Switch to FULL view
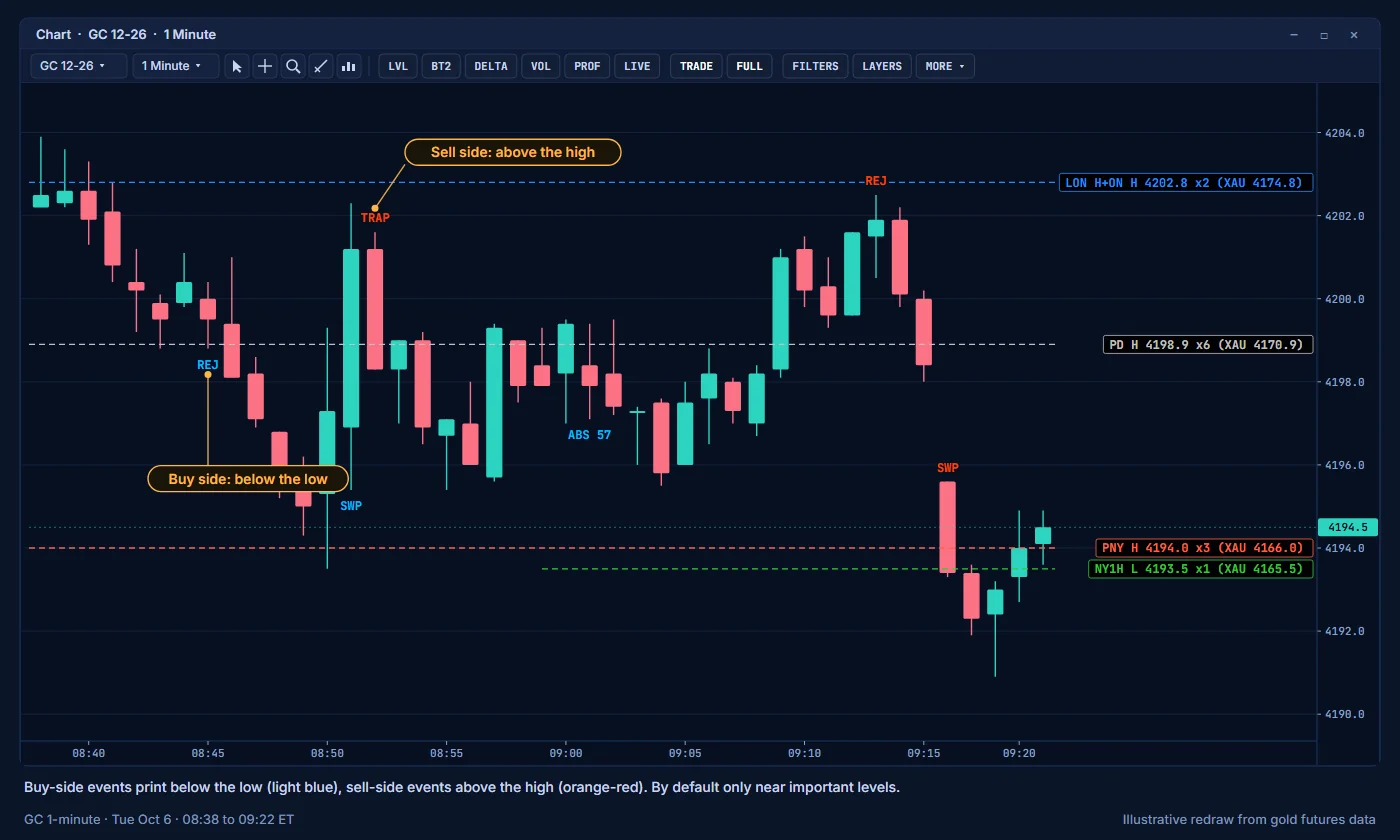This screenshot has width=1400, height=840. [749, 66]
